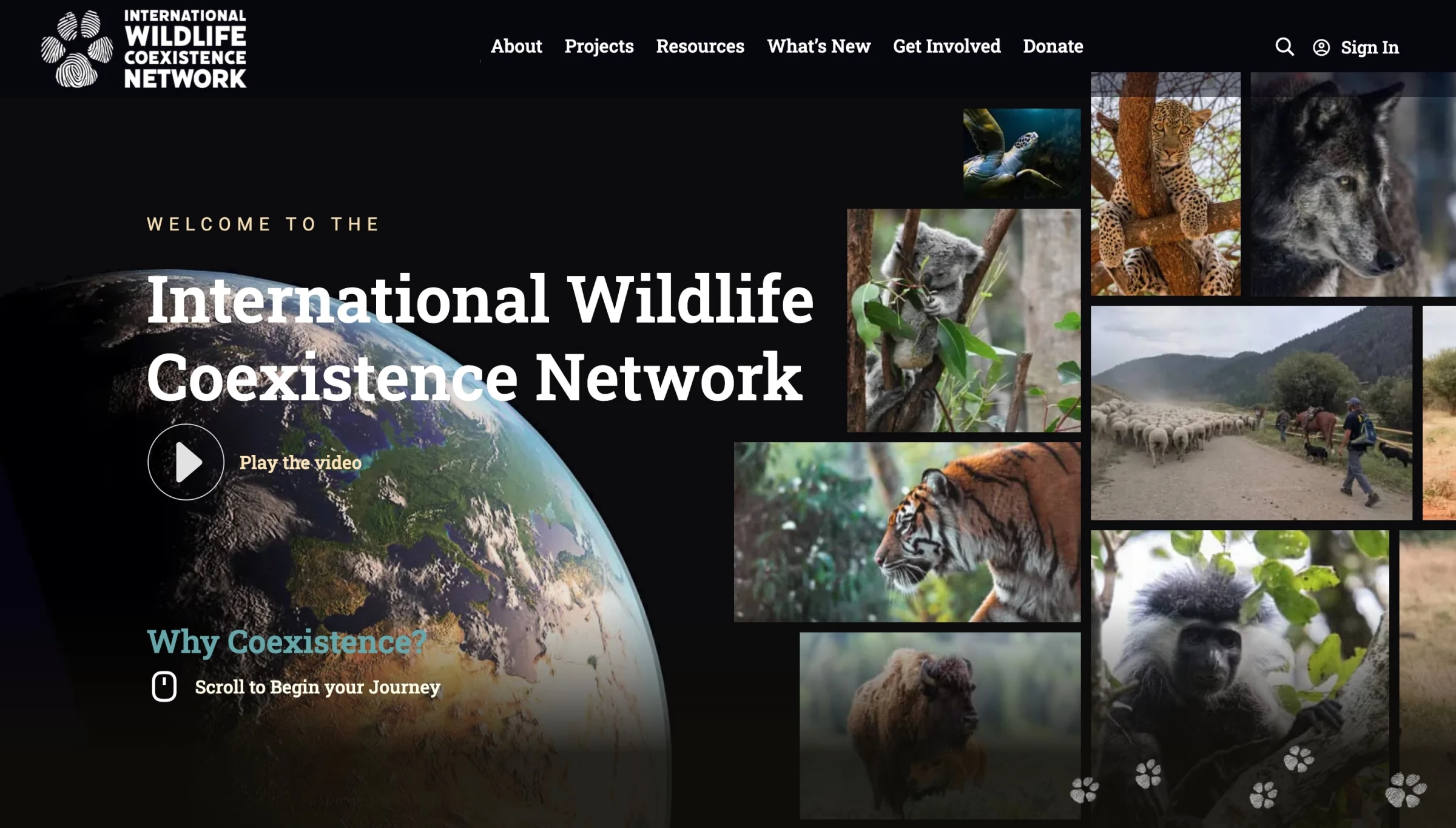1456x828 pixels.
Task: Click the main International Wildlife Coexistence Network headline
Action: pyautogui.click(x=480, y=338)
